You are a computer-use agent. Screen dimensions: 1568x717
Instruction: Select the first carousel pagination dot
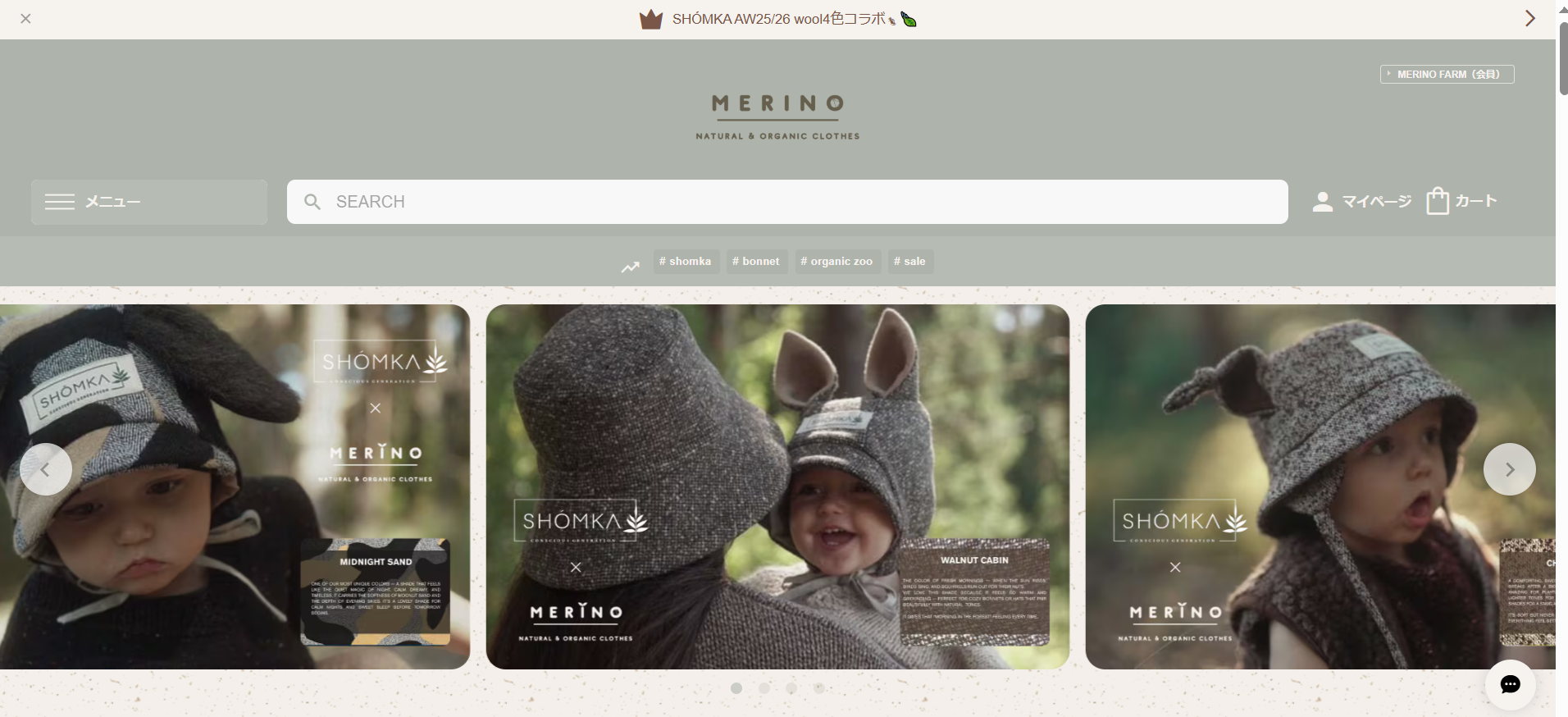(736, 688)
